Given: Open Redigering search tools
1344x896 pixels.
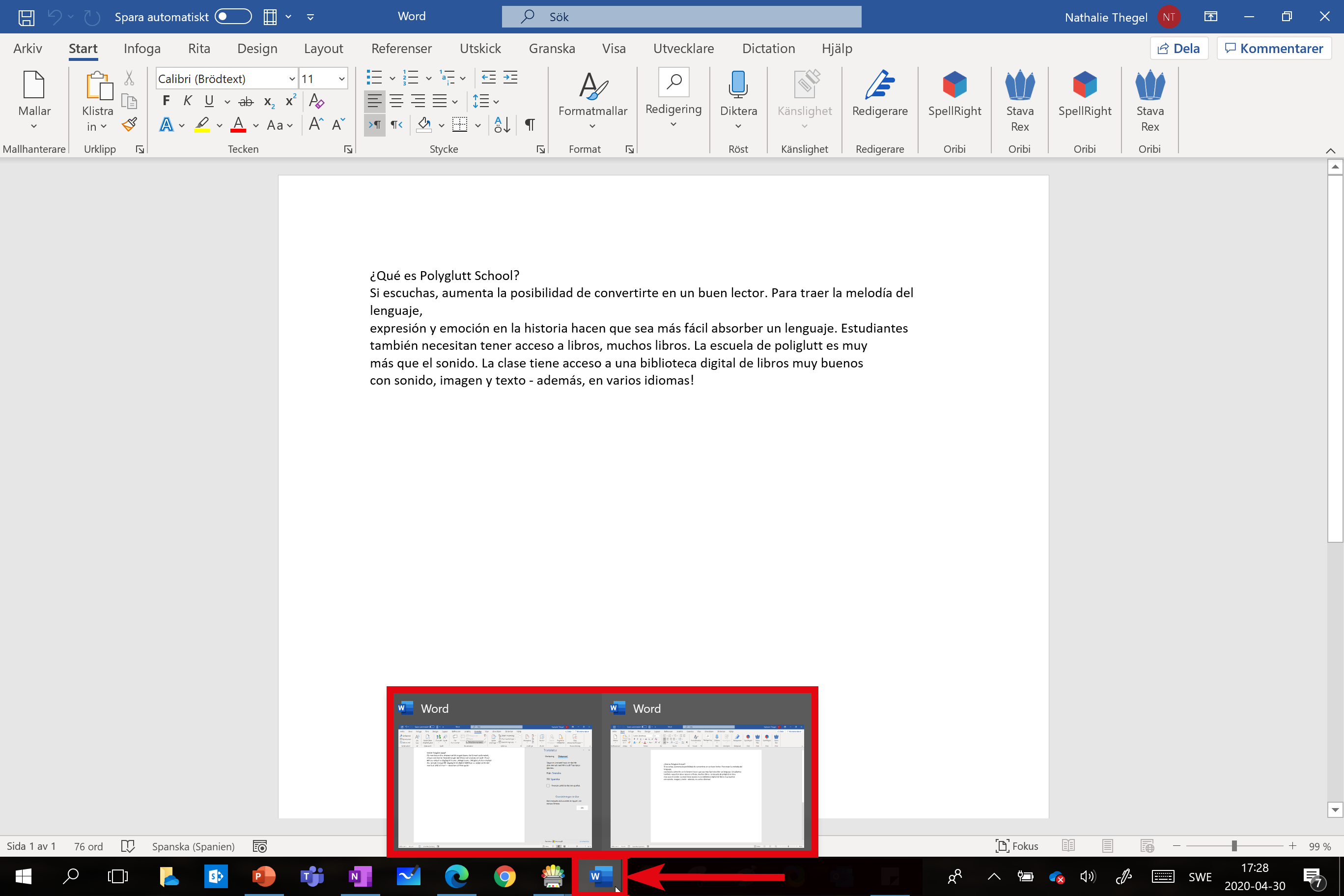Looking at the screenshot, I should point(673,98).
